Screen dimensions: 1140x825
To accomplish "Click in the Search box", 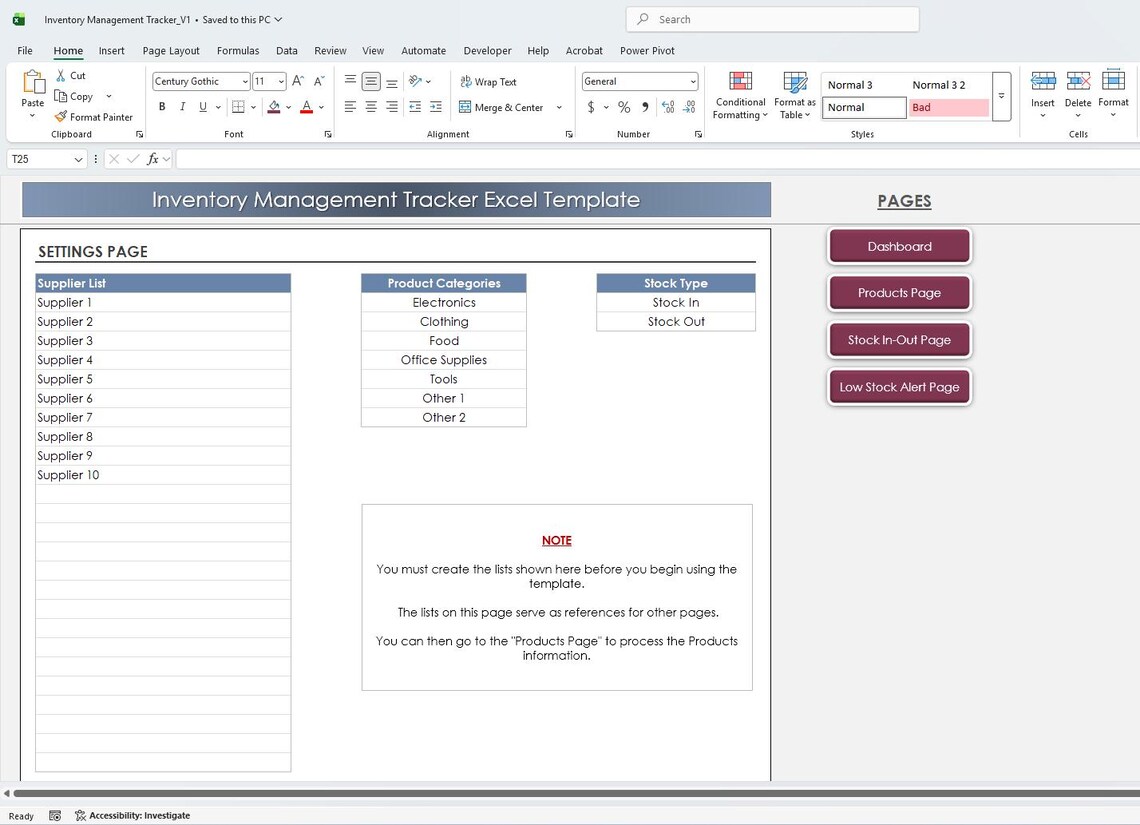I will pyautogui.click(x=772, y=20).
